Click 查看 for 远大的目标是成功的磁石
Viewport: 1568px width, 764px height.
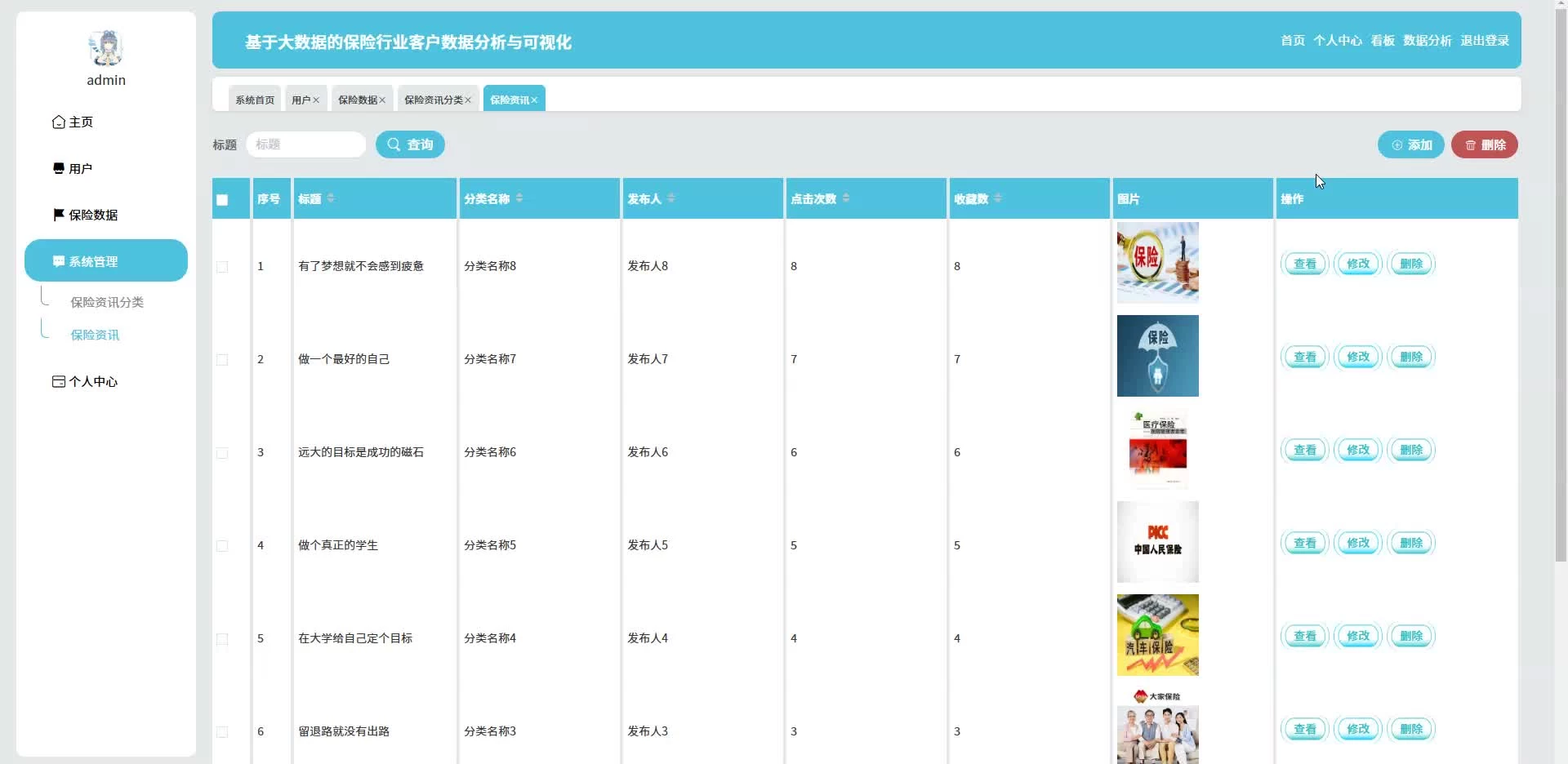(1305, 450)
